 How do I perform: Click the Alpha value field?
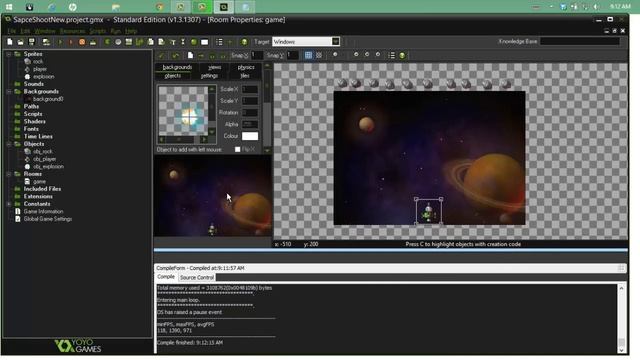250,124
